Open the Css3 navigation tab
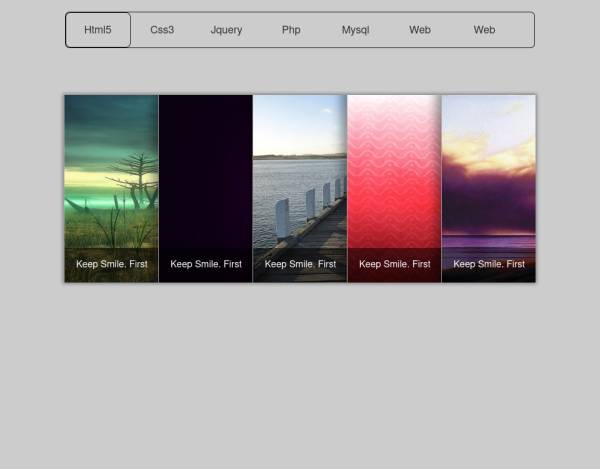This screenshot has height=469, width=600. 162,30
